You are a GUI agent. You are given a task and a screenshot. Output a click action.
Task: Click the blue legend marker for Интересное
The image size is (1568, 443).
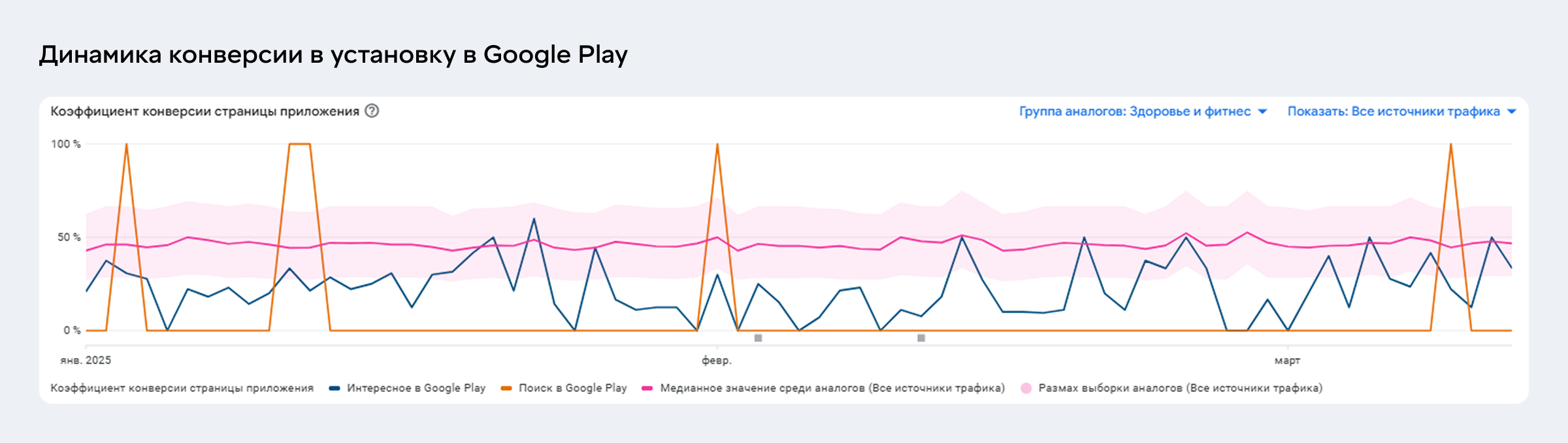pos(335,388)
